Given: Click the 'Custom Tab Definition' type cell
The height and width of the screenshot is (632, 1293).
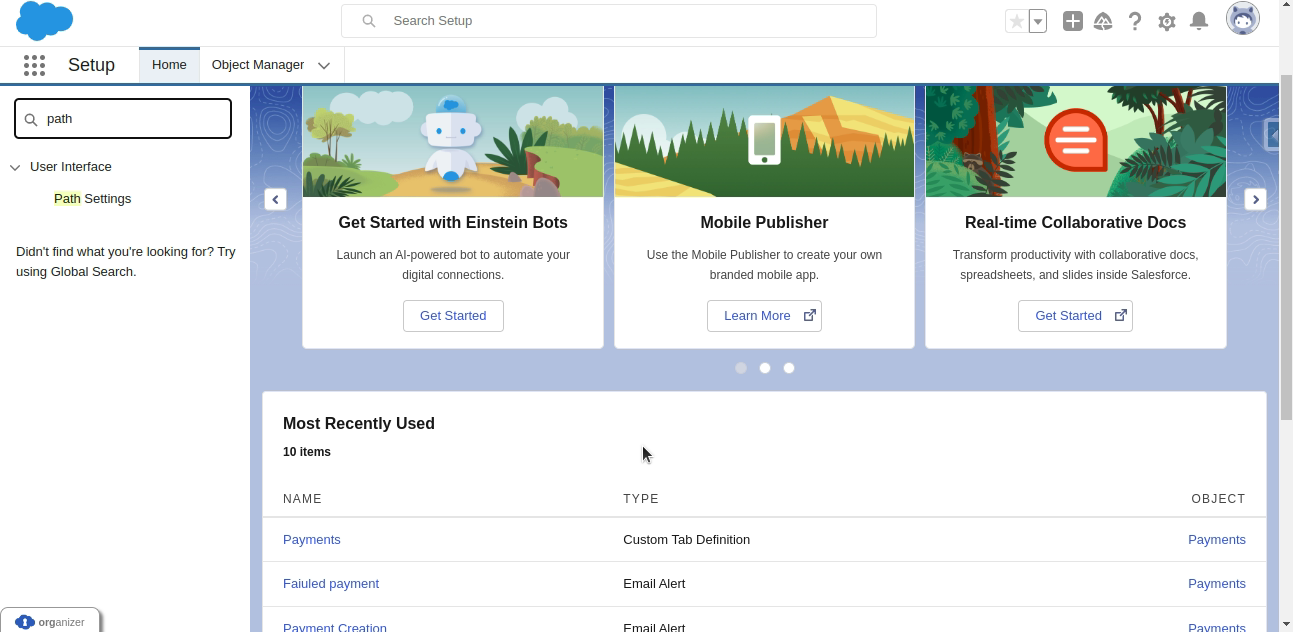Looking at the screenshot, I should tap(686, 540).
